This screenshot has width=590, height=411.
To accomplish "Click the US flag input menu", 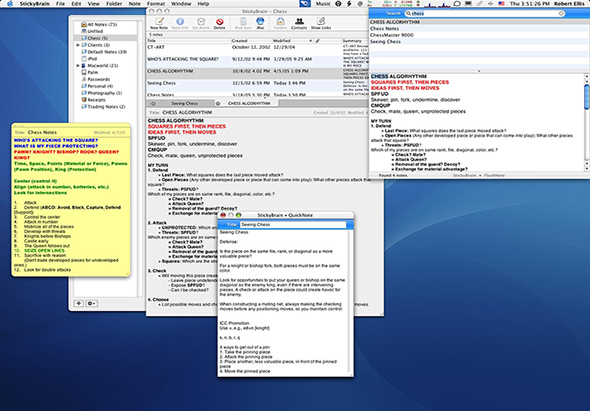I will pos(501,4).
